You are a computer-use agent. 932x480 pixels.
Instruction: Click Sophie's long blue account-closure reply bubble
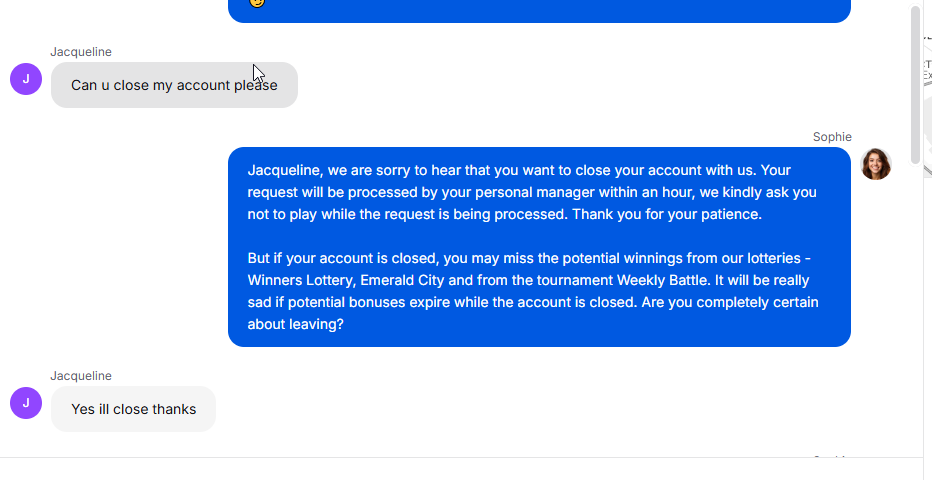point(539,247)
